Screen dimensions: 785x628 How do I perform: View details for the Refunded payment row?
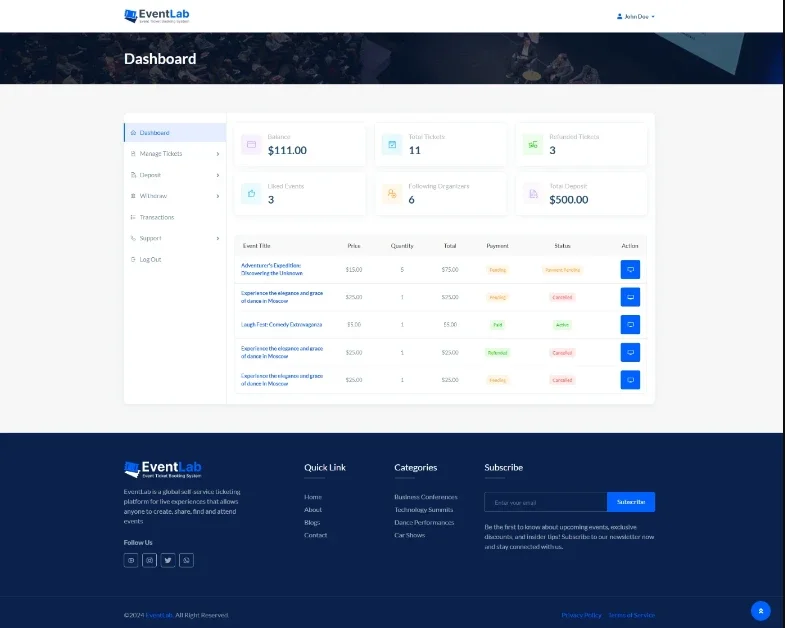pos(630,353)
